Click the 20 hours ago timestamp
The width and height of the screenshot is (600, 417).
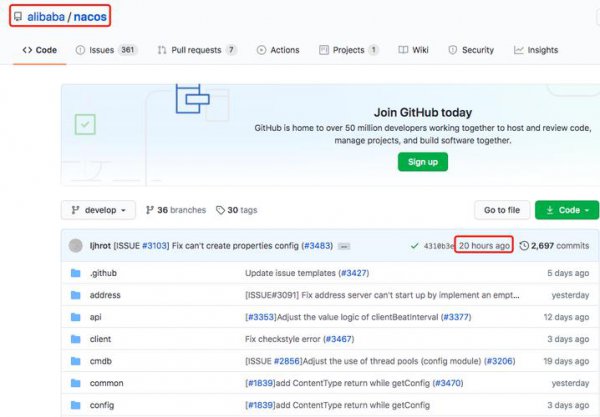point(484,246)
